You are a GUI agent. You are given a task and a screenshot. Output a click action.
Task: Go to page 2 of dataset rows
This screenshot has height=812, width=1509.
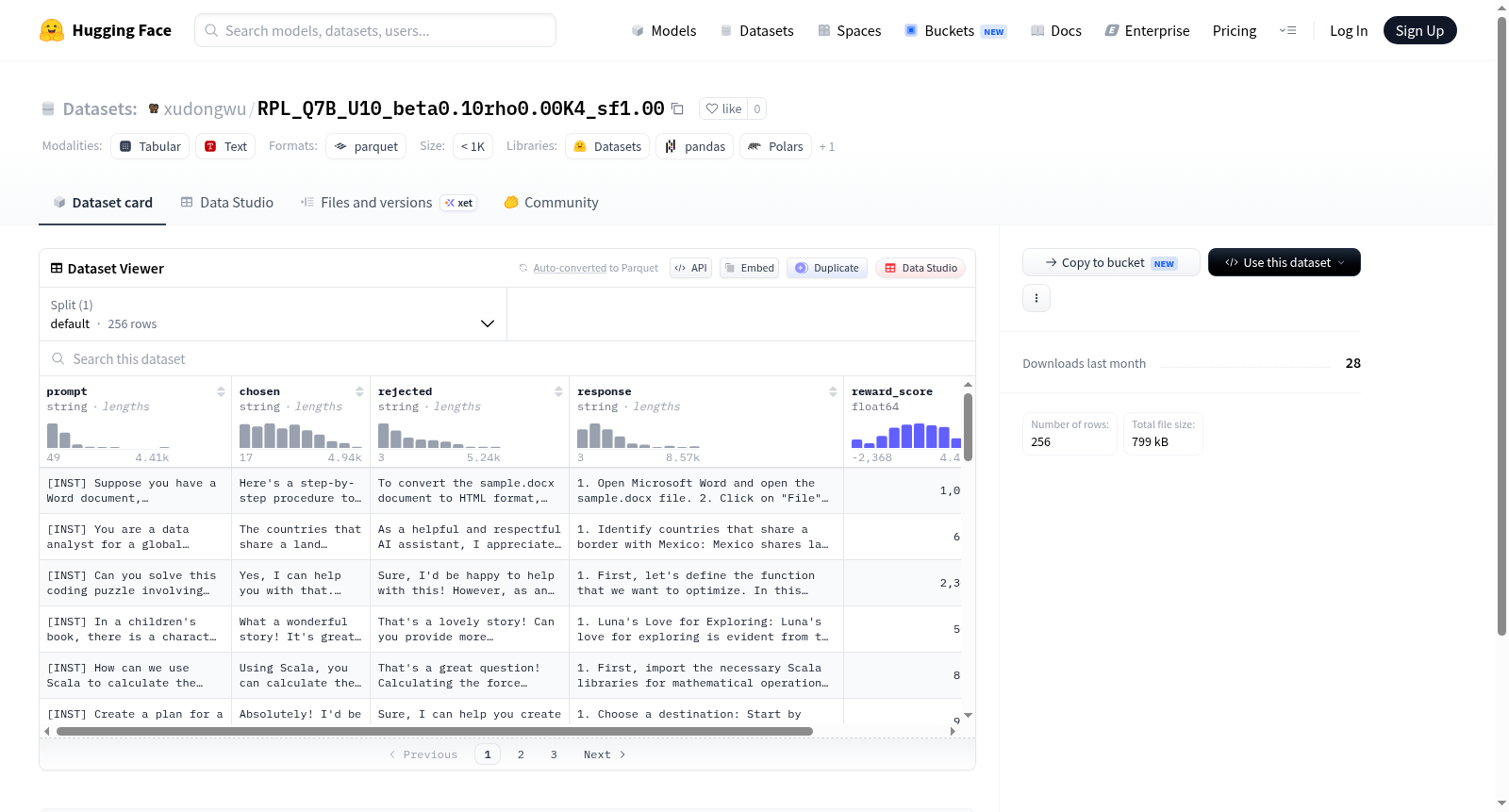click(521, 754)
